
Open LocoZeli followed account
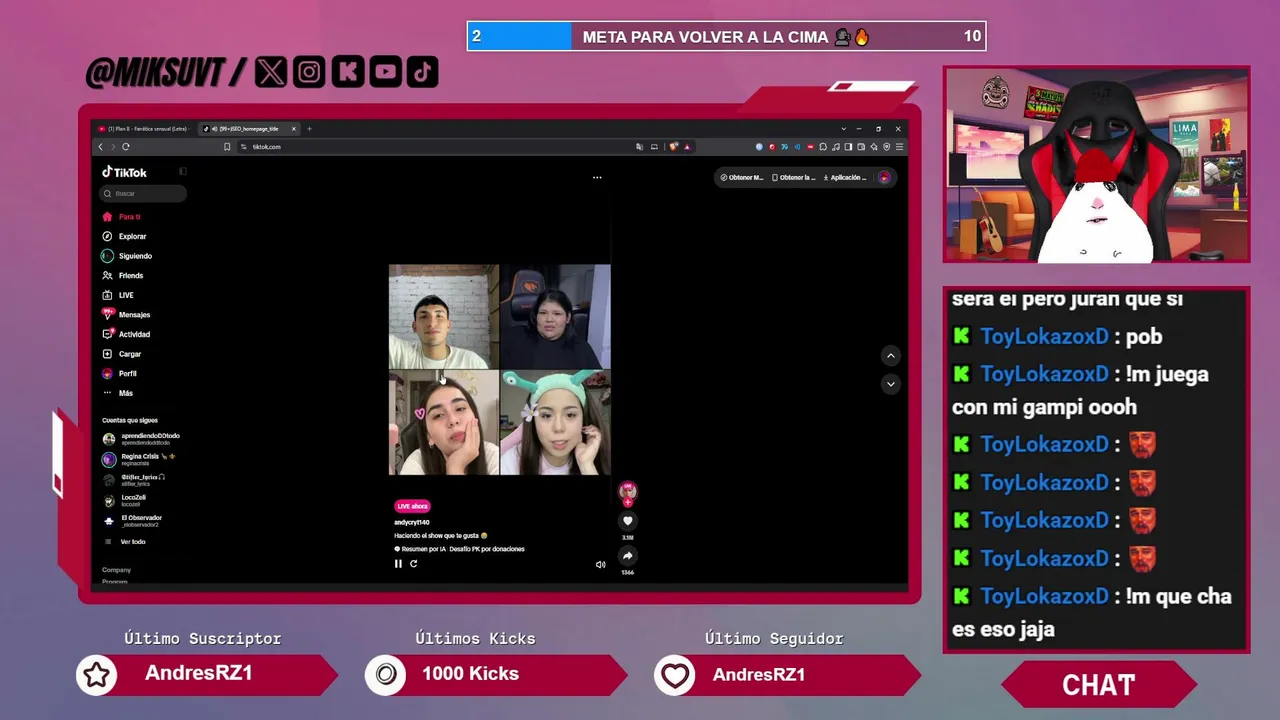(x=124, y=500)
